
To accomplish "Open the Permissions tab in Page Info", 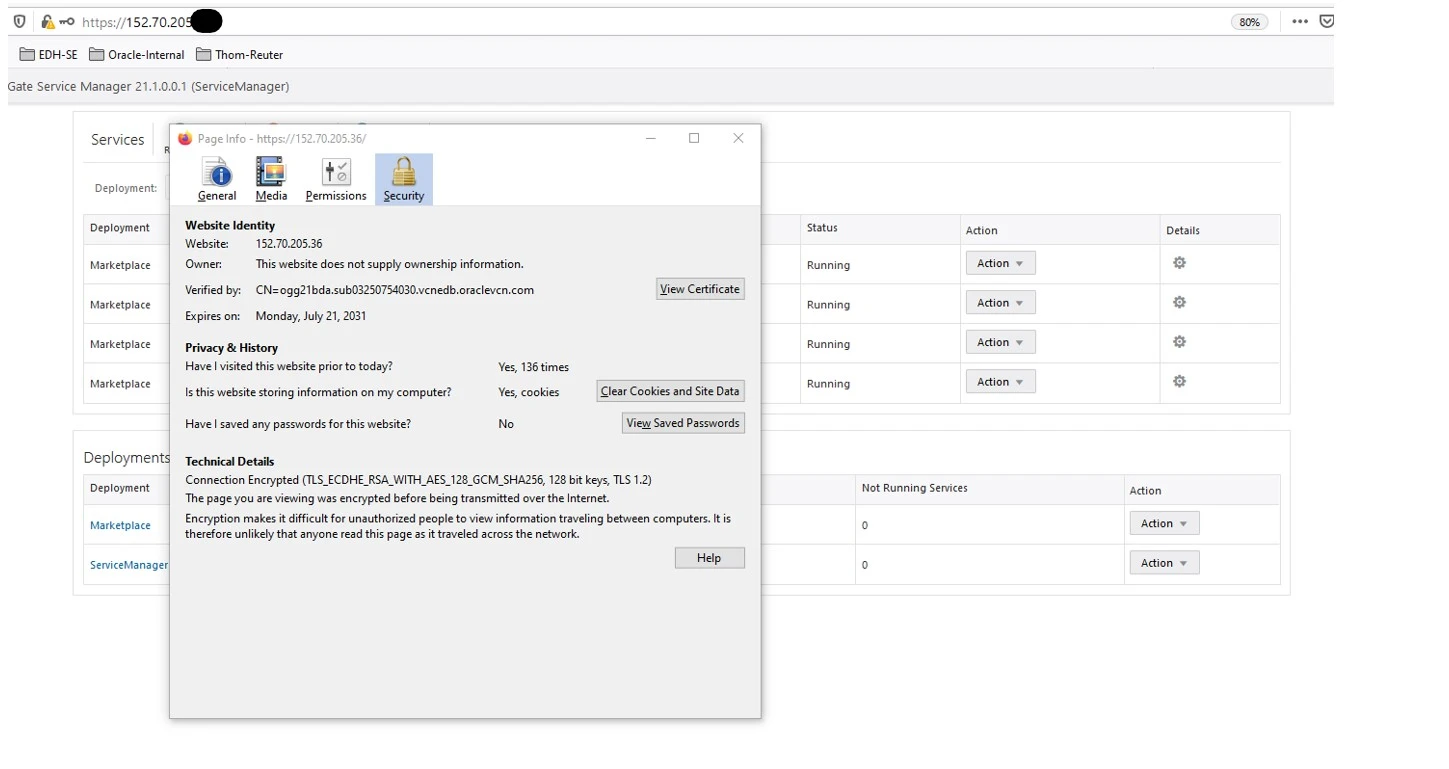I will (x=336, y=180).
